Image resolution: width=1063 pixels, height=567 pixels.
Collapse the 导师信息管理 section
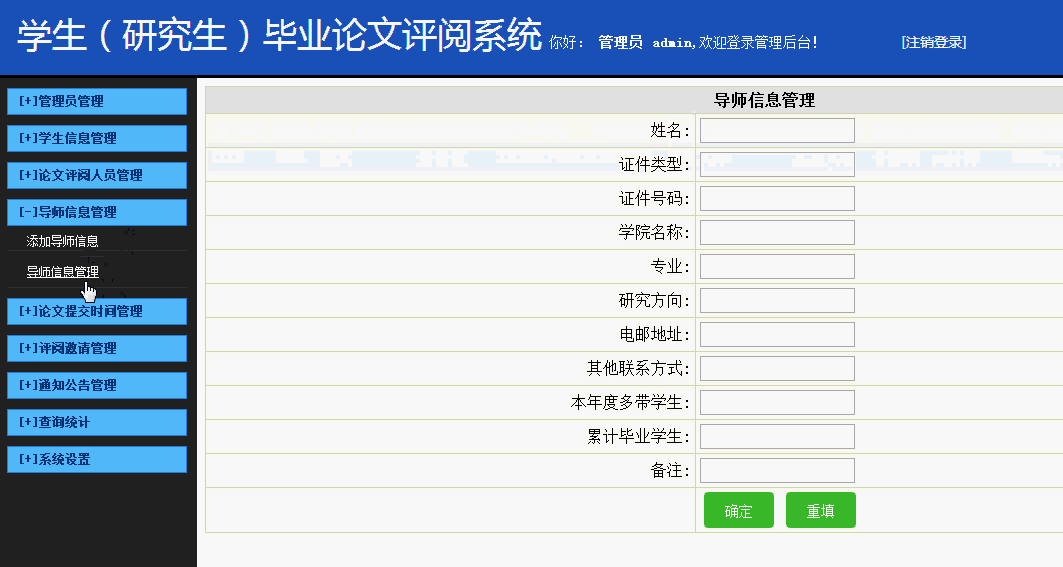point(97,212)
